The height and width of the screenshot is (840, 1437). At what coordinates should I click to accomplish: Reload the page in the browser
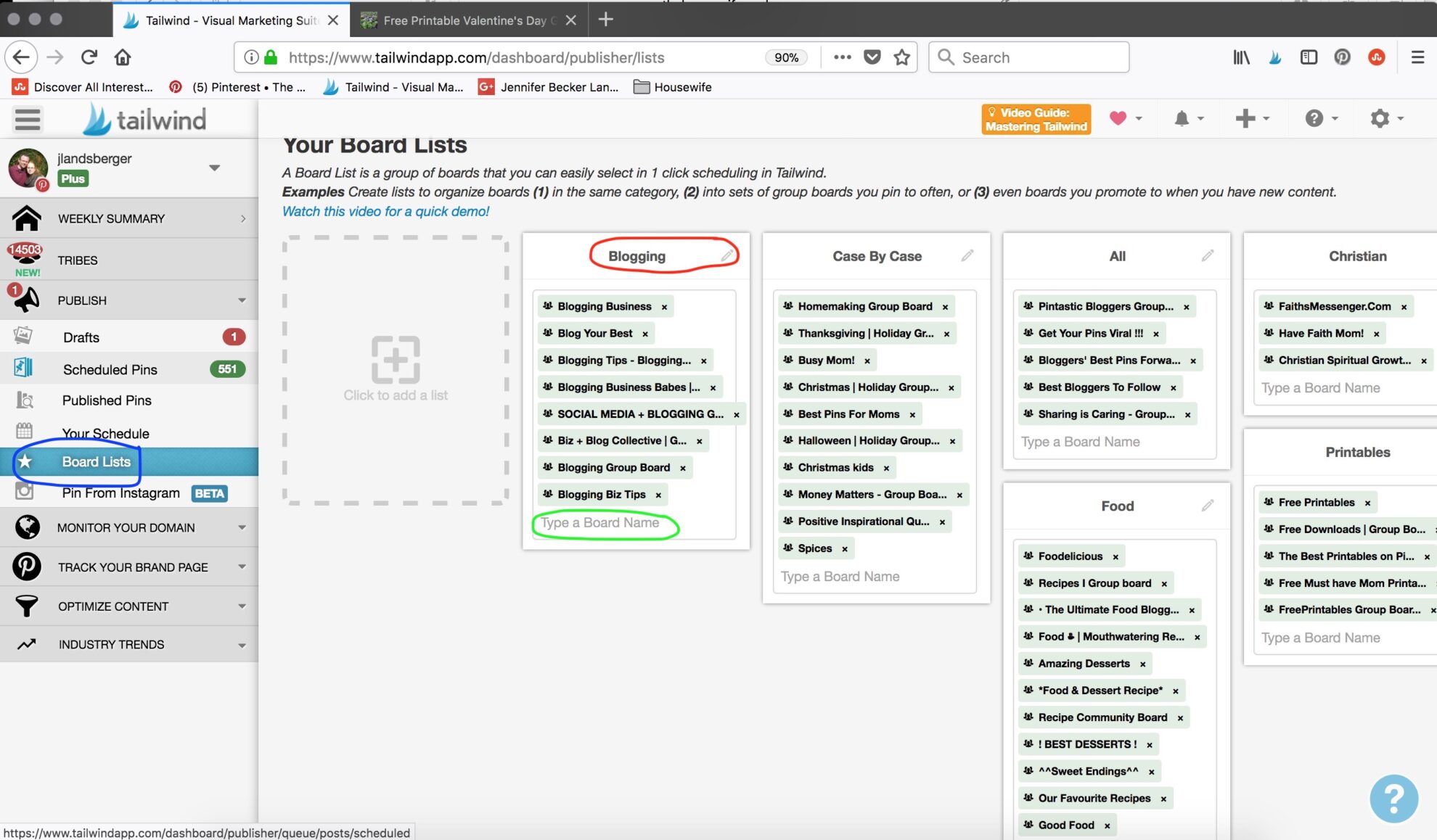(x=89, y=57)
